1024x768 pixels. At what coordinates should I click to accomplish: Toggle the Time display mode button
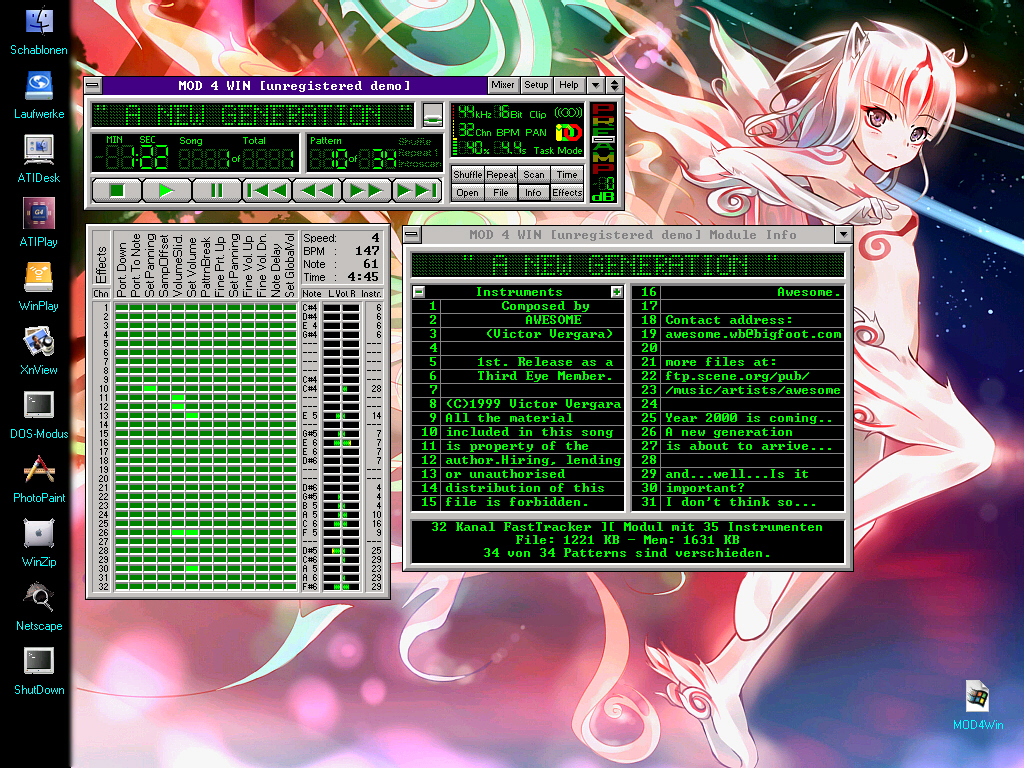[567, 174]
